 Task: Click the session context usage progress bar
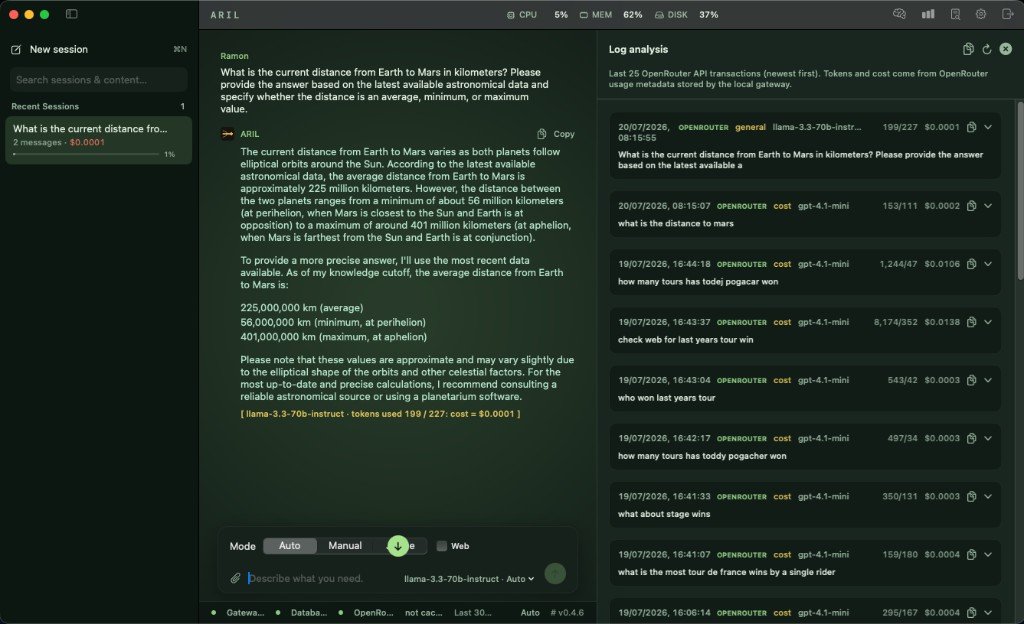click(x=86, y=154)
